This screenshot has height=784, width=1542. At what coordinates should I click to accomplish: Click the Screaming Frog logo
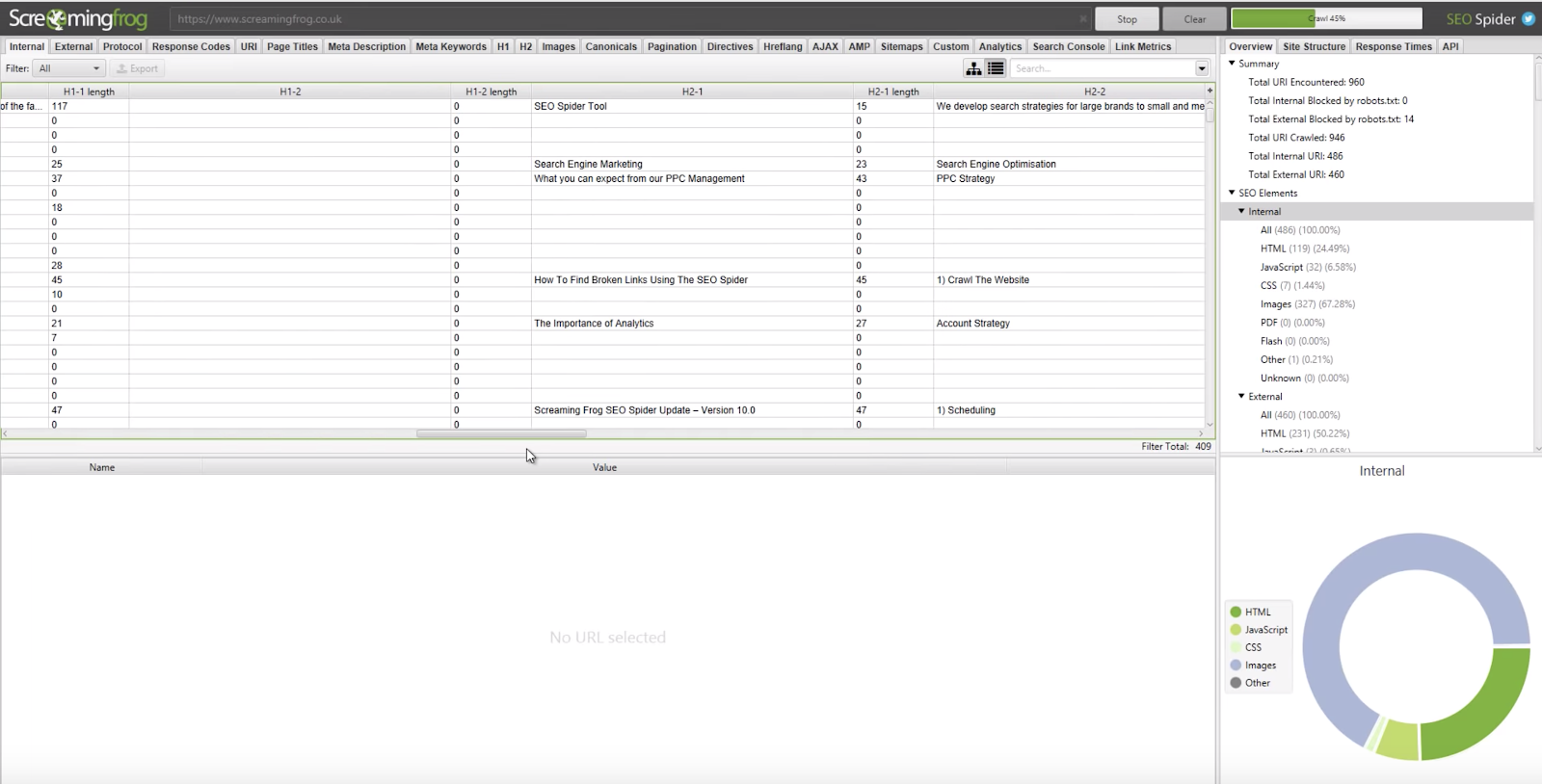(78, 18)
